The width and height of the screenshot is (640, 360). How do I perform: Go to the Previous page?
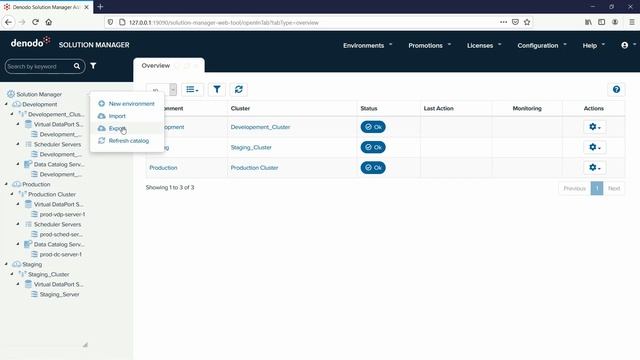point(574,188)
